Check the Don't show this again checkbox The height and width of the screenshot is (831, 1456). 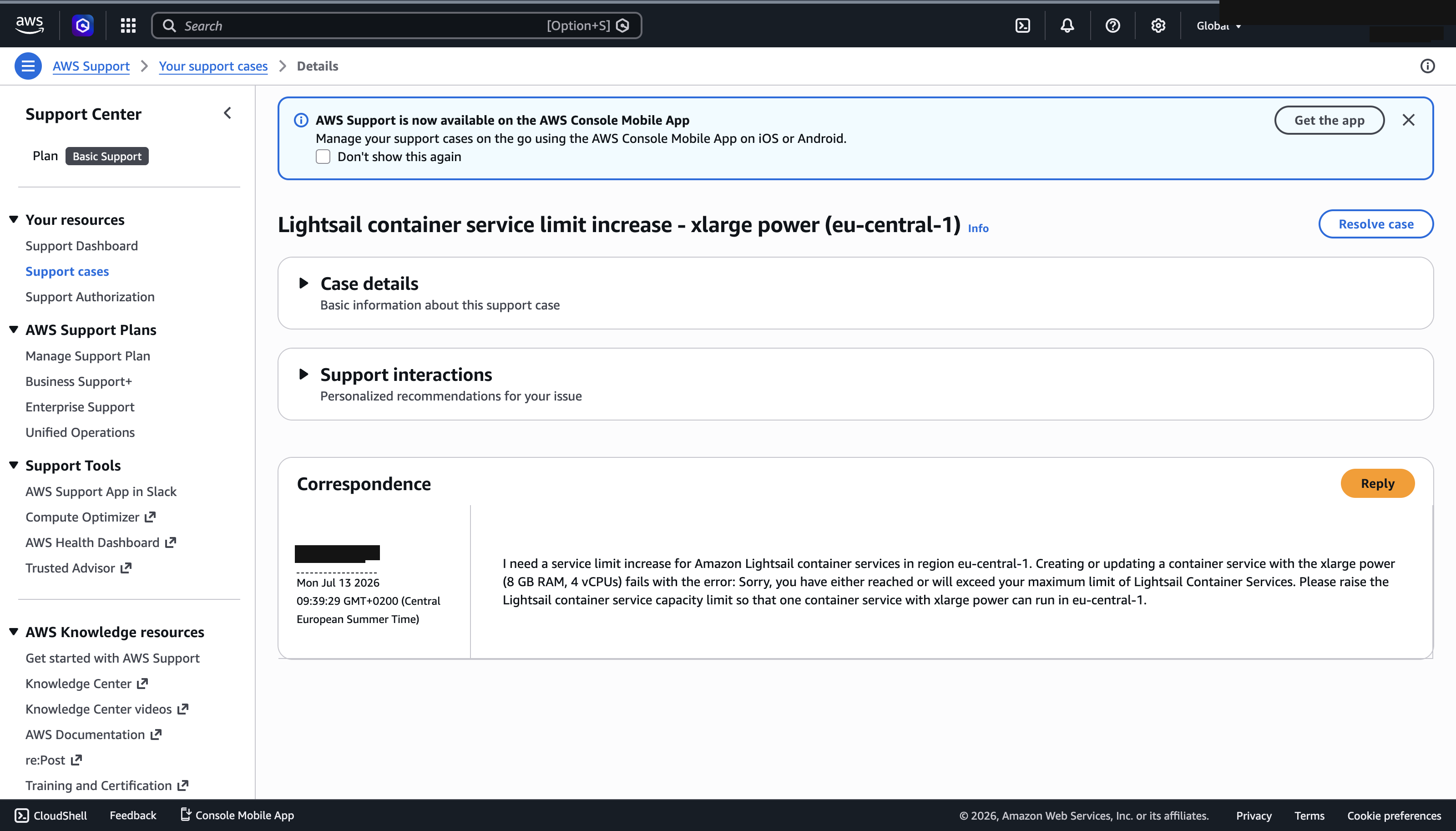point(323,157)
